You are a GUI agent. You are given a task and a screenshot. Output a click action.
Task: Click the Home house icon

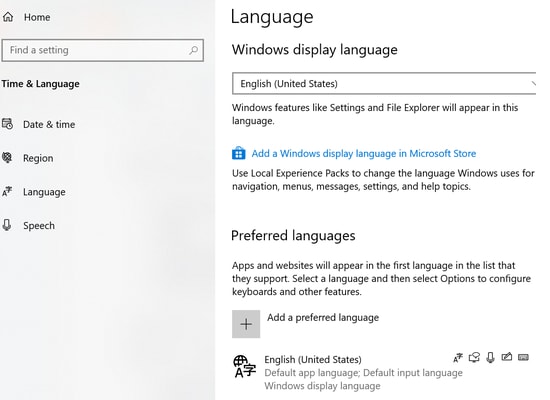click(x=8, y=17)
